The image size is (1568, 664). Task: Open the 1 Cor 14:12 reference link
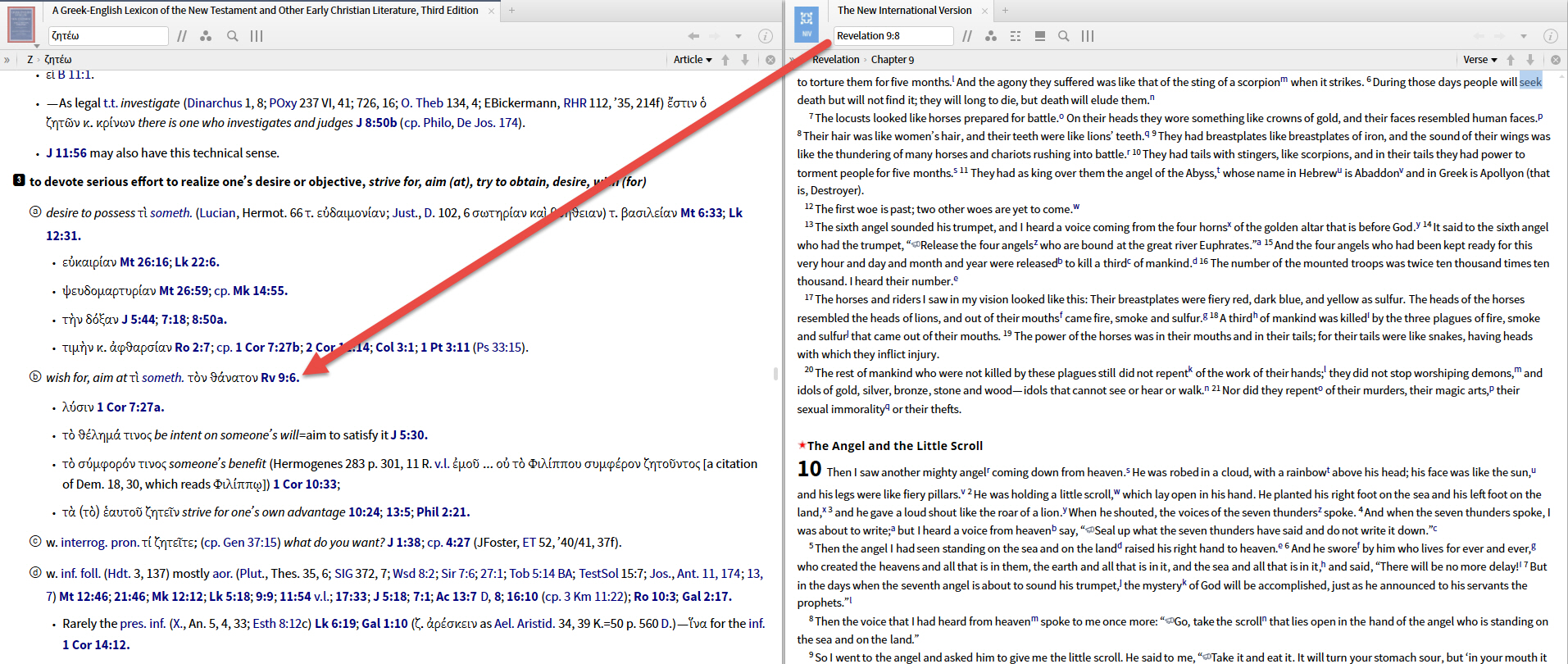[x=96, y=645]
